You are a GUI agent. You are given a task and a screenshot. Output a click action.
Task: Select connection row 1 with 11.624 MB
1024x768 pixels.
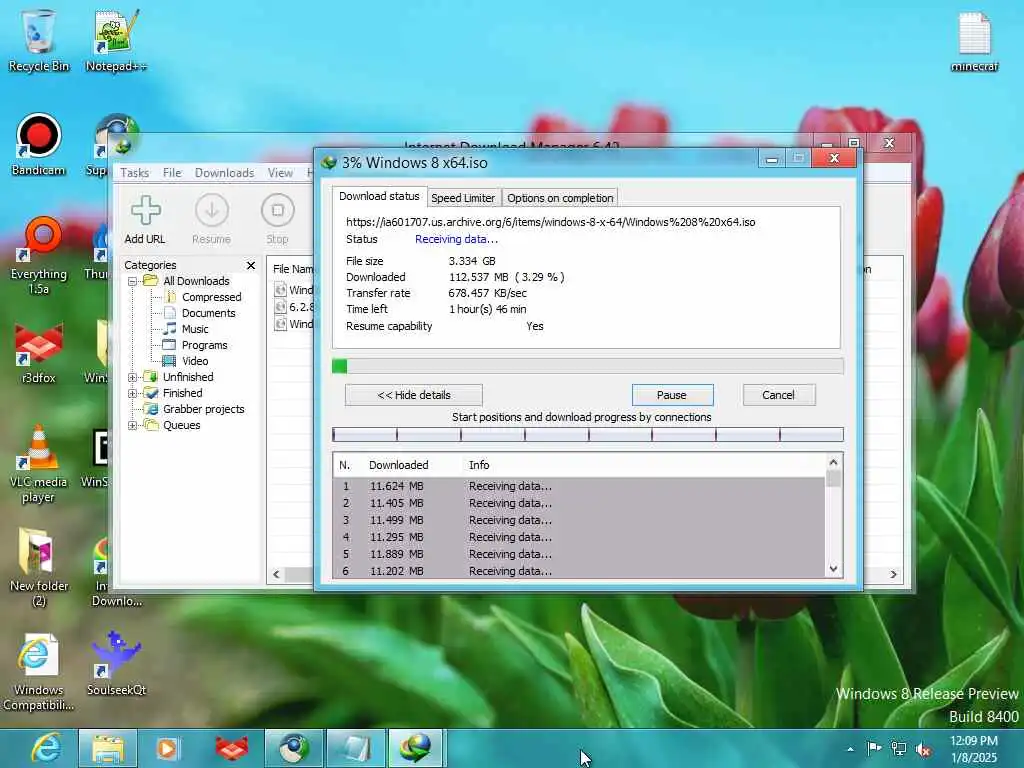580,487
